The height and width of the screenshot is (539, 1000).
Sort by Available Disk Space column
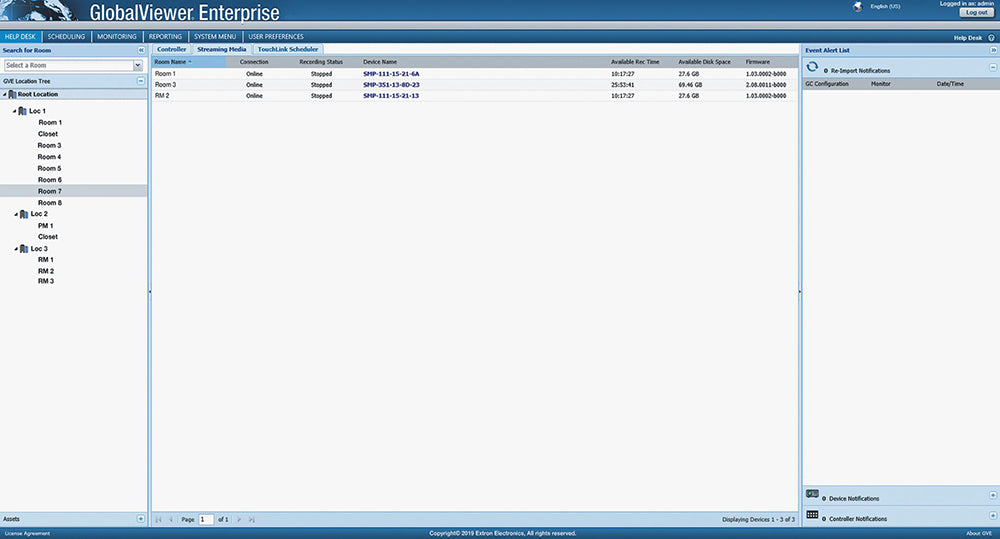(704, 62)
